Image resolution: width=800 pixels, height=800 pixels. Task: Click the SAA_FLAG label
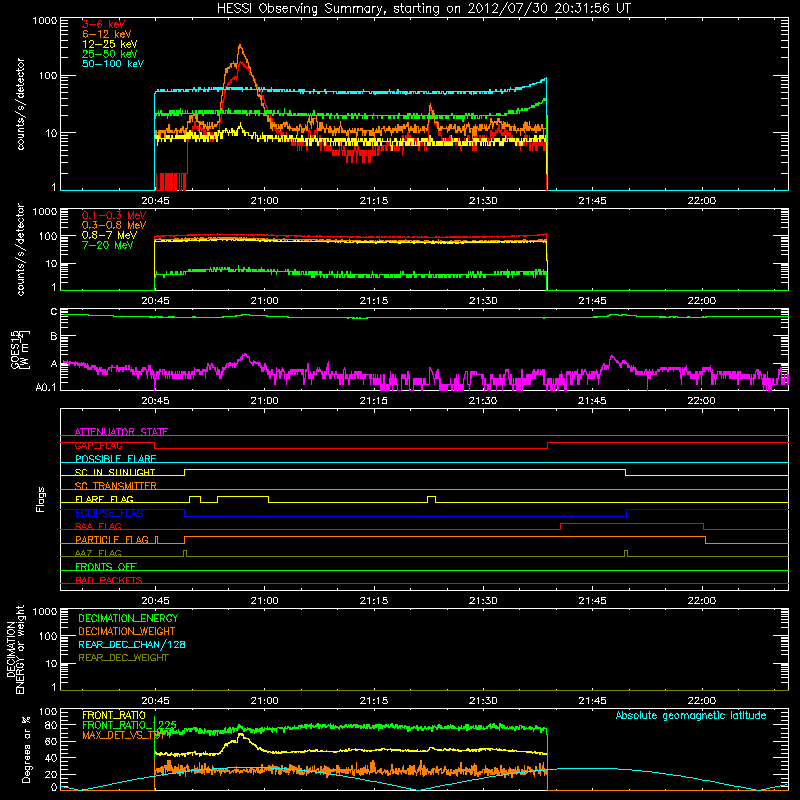click(98, 526)
